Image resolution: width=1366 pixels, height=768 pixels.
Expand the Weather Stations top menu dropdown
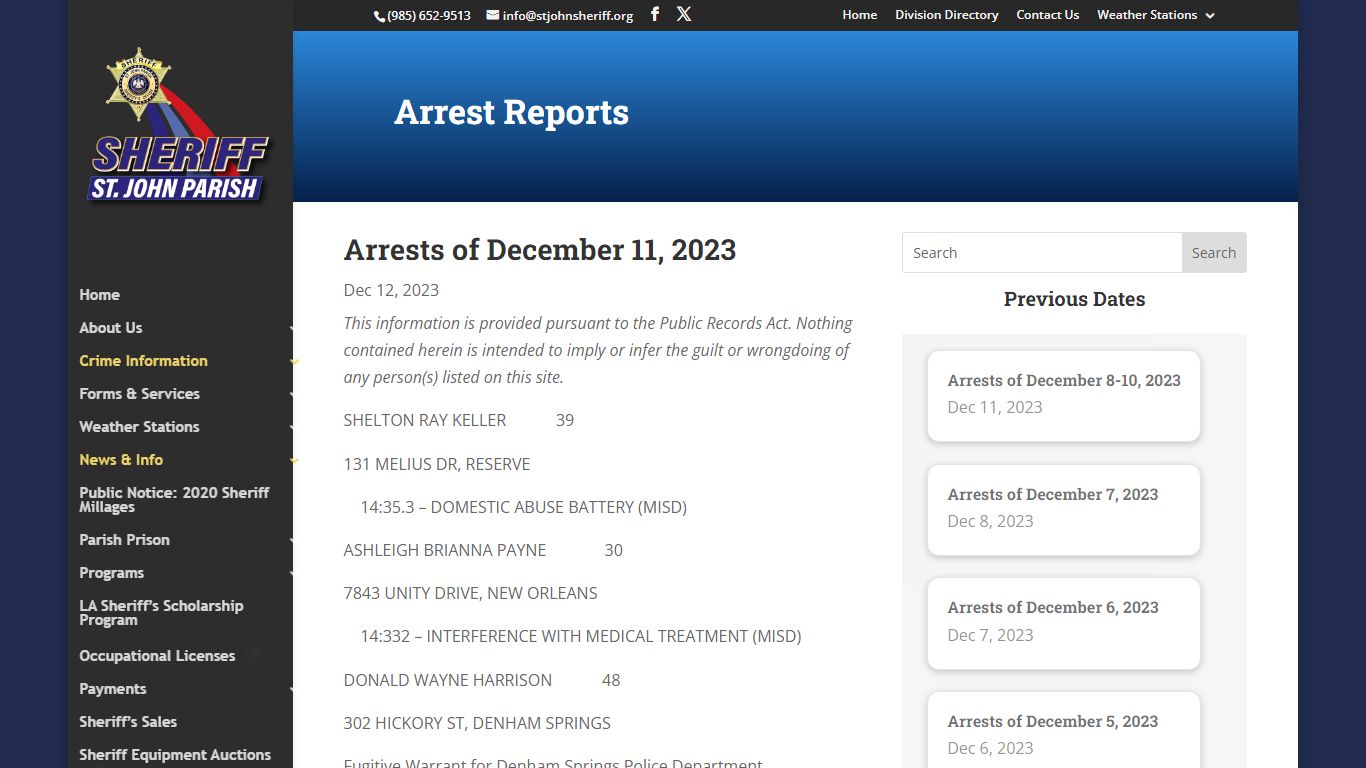coord(1210,16)
